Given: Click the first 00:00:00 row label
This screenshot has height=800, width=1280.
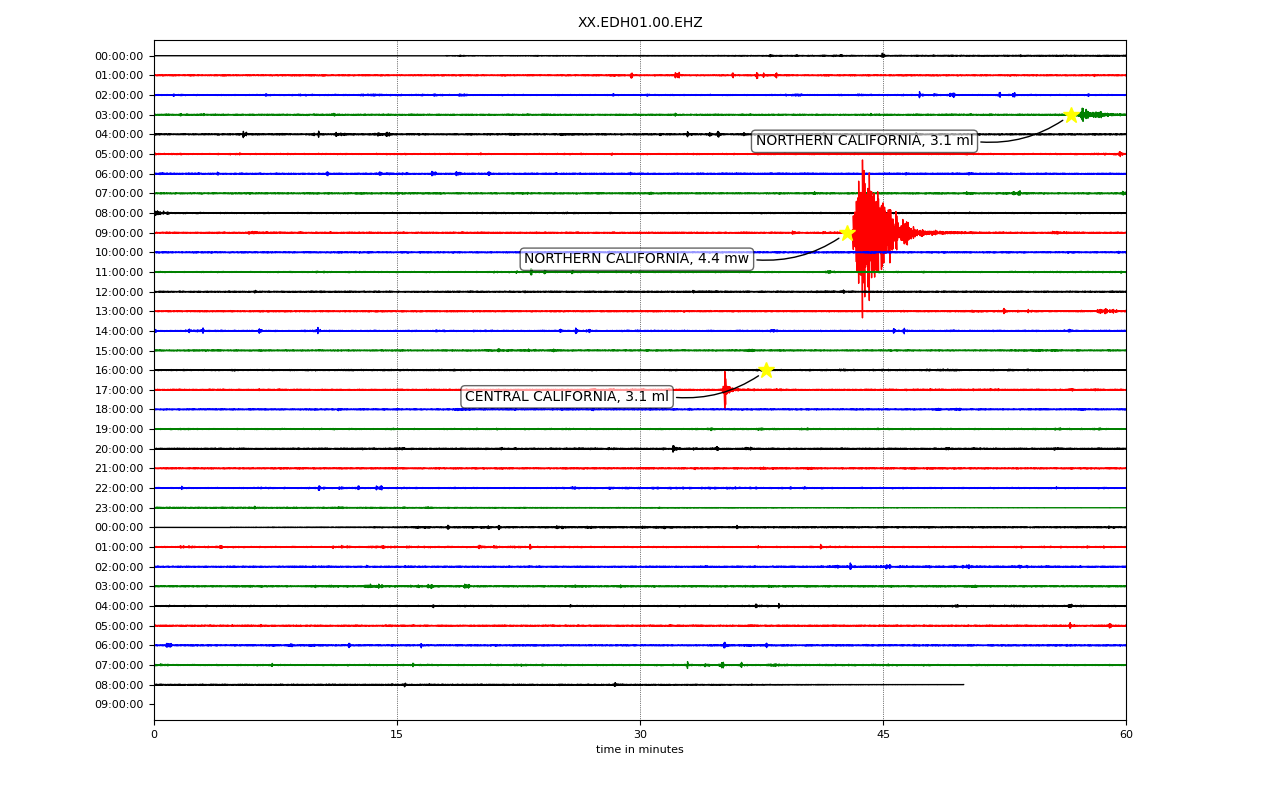Looking at the screenshot, I should (119, 56).
